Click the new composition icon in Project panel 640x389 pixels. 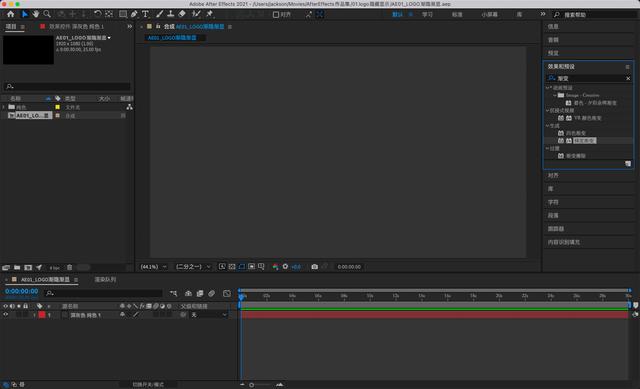(x=28, y=268)
